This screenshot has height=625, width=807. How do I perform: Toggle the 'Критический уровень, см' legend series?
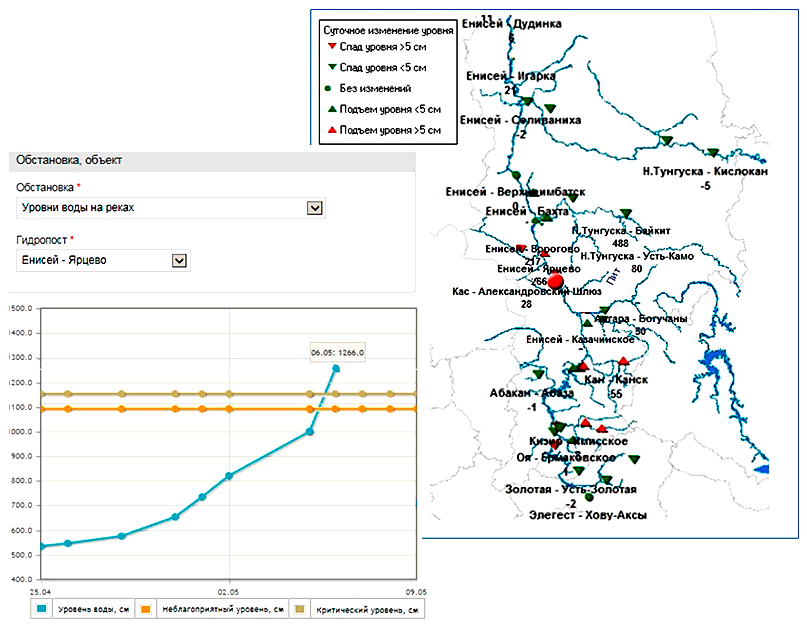(x=360, y=608)
